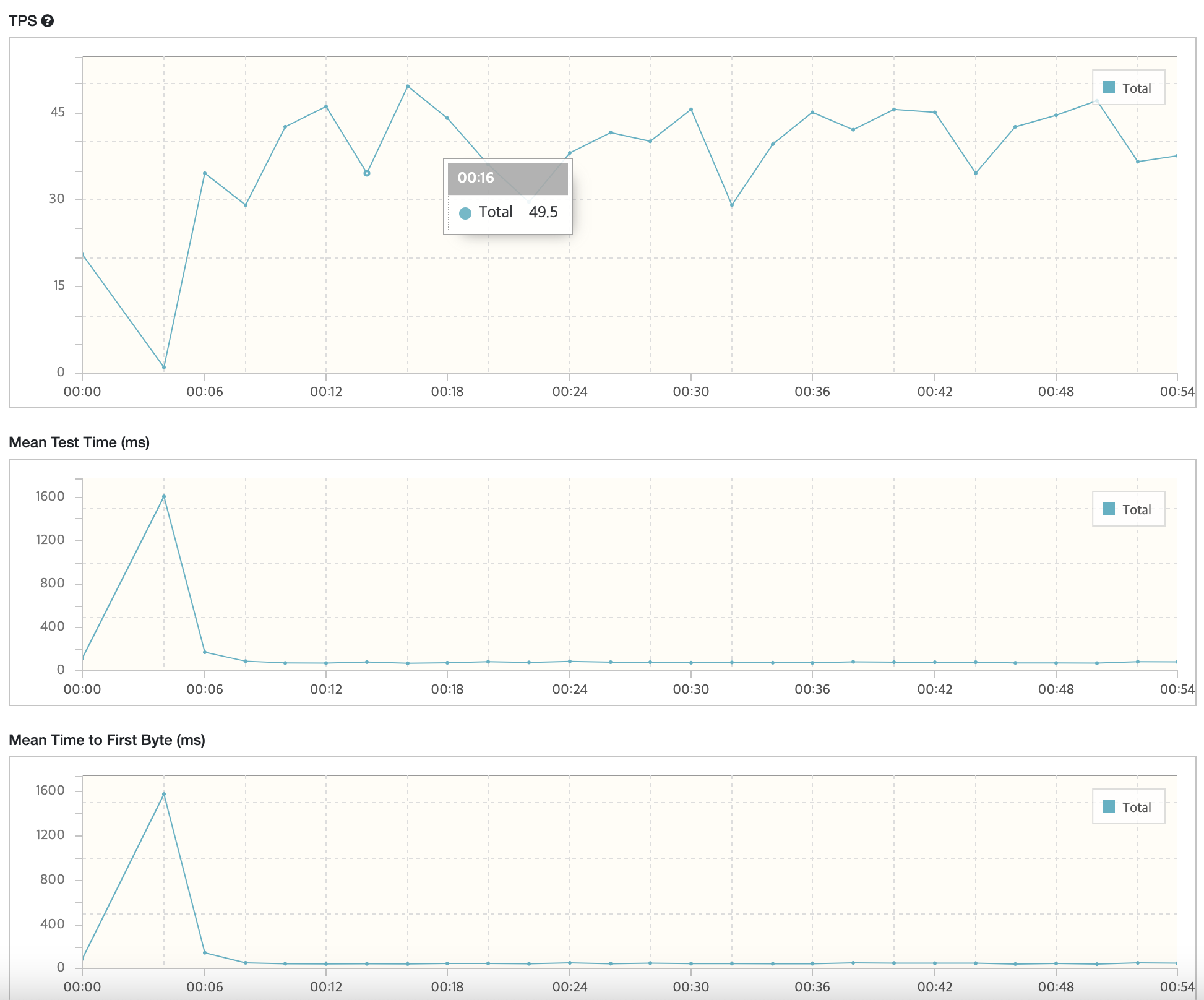The width and height of the screenshot is (1204, 1000).
Task: Toggle Total legend in Time to First Byte chart
Action: 1136,808
